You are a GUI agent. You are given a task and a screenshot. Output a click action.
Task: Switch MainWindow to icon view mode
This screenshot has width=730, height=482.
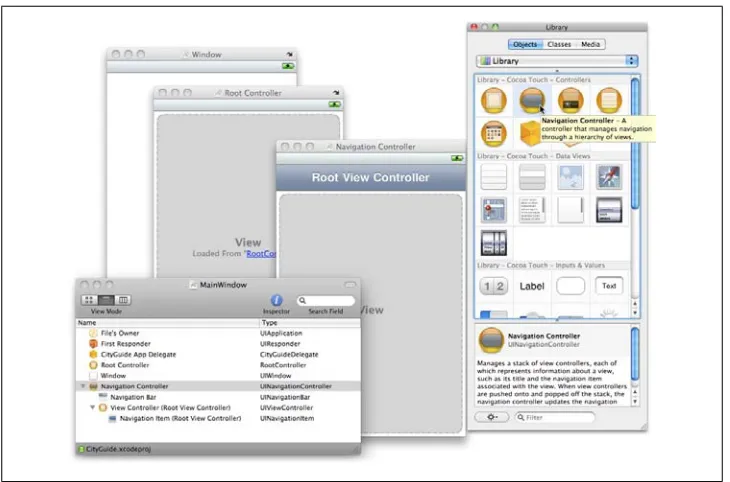(x=89, y=300)
